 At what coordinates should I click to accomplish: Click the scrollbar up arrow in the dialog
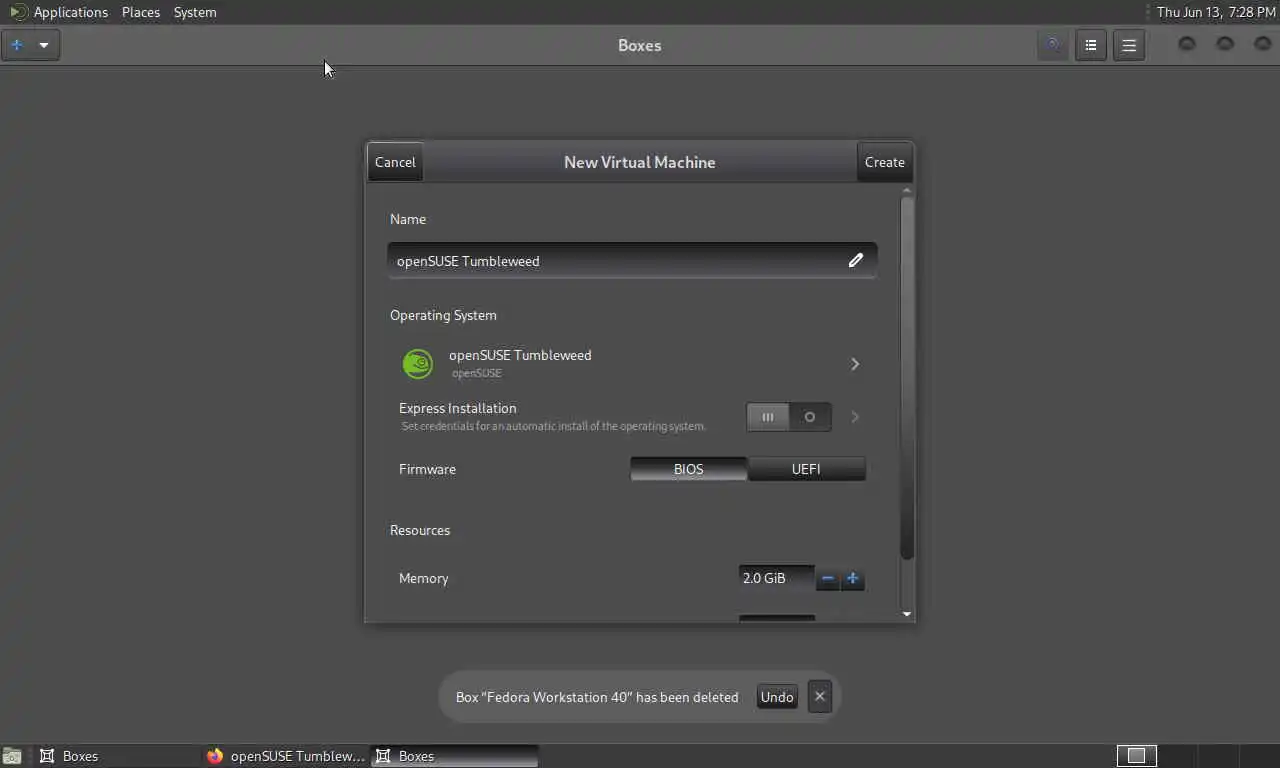point(907,190)
